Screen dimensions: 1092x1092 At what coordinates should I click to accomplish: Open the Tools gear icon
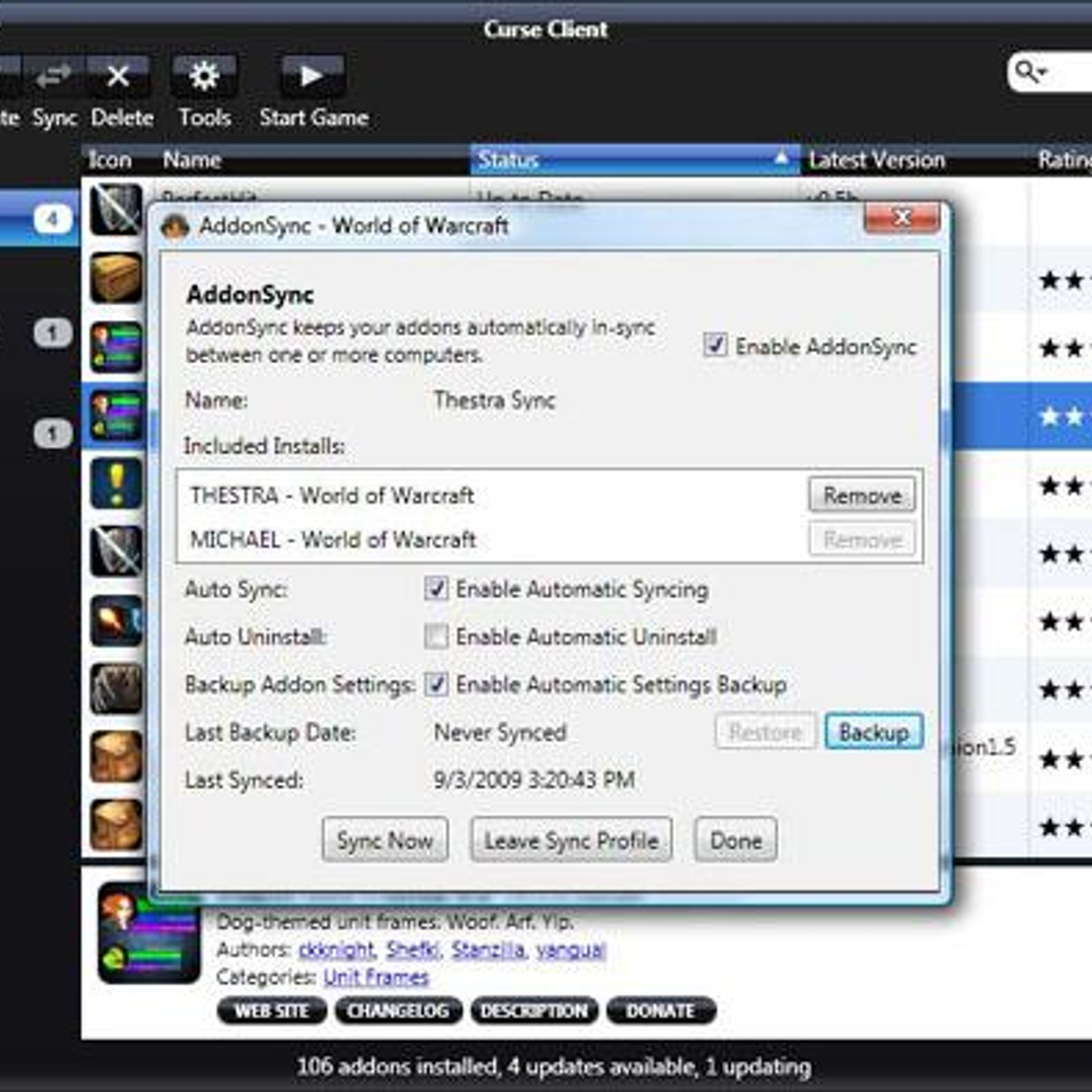pos(204,76)
